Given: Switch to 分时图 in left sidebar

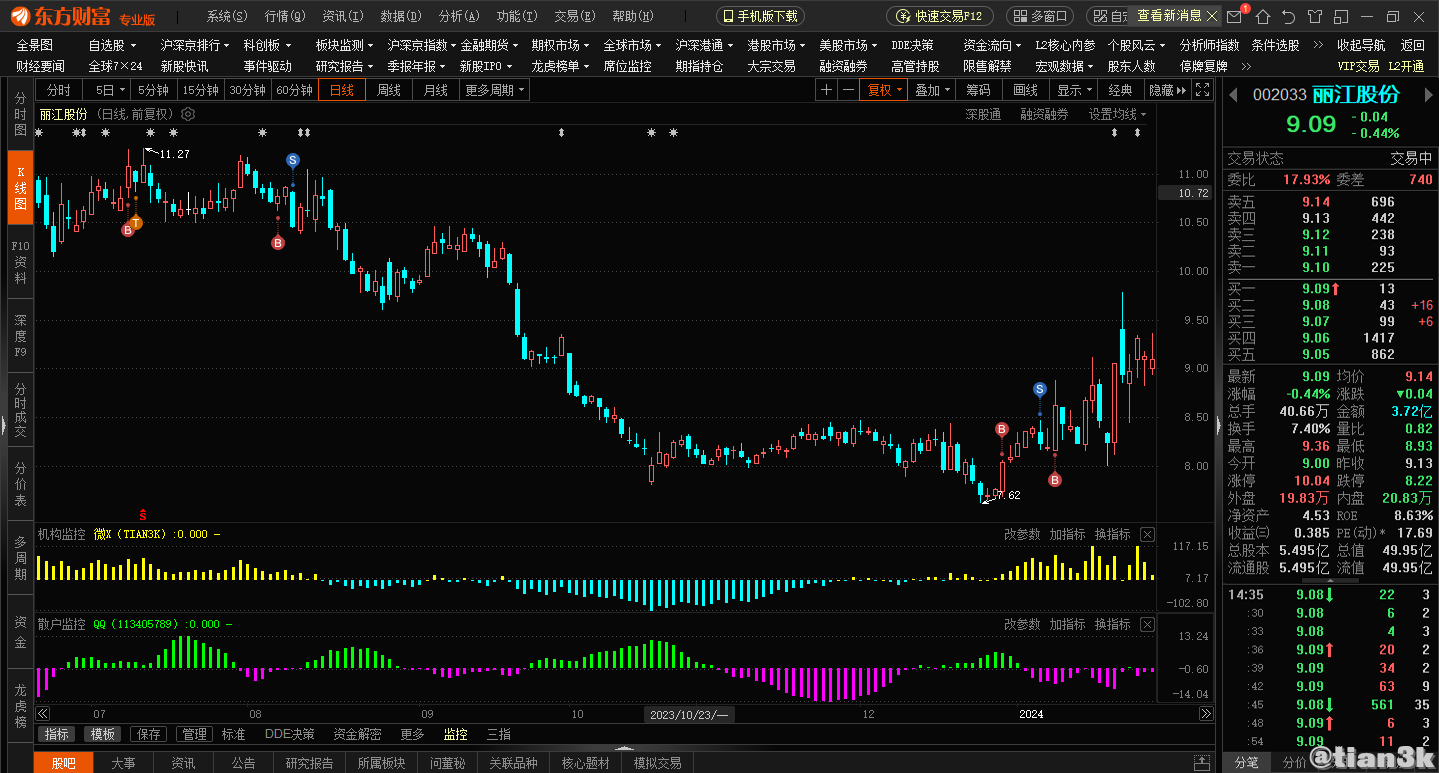Looking at the screenshot, I should pyautogui.click(x=20, y=116).
